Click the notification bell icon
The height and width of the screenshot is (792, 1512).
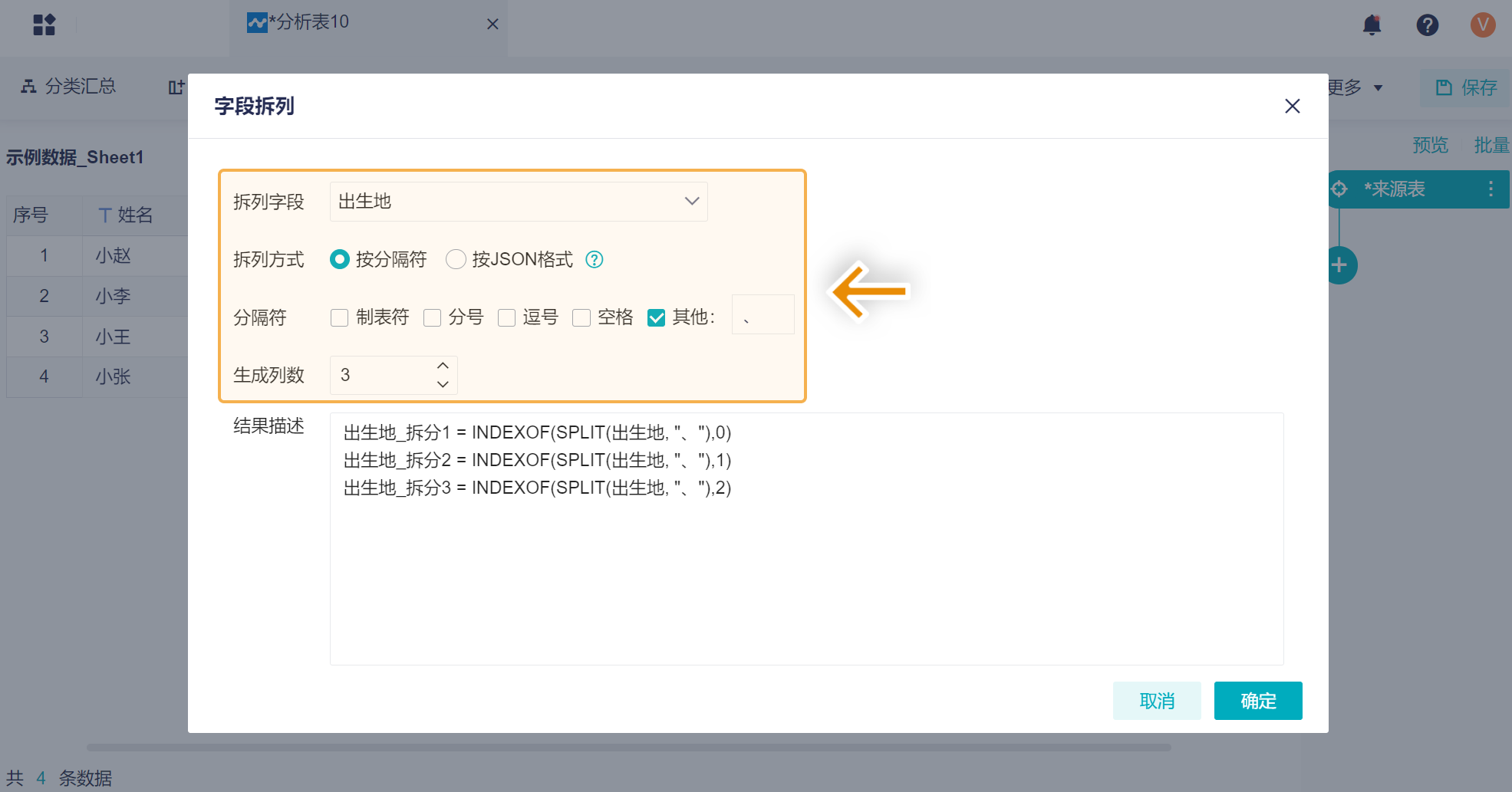[1372, 25]
